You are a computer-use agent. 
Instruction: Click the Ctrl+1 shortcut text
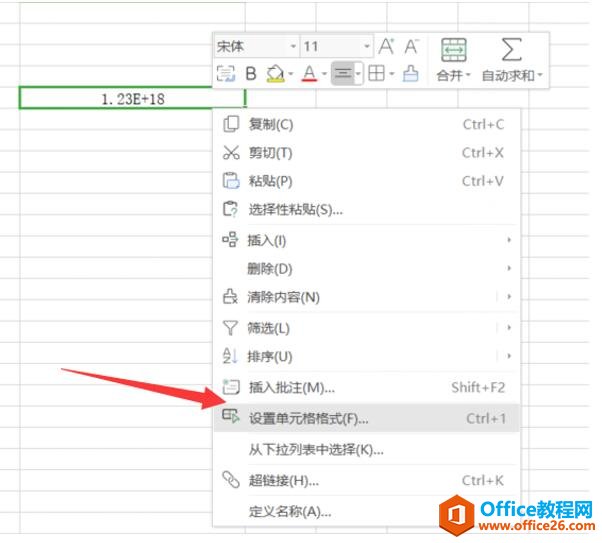486,418
